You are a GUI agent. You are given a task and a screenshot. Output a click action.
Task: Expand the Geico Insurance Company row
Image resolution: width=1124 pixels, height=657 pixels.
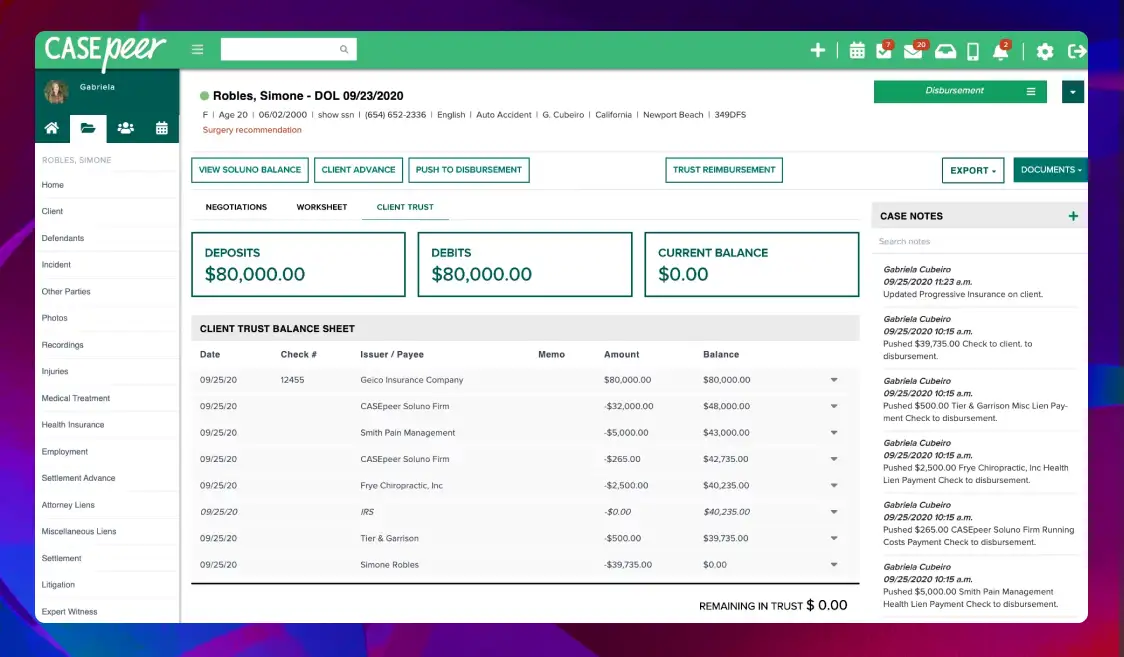pos(834,380)
